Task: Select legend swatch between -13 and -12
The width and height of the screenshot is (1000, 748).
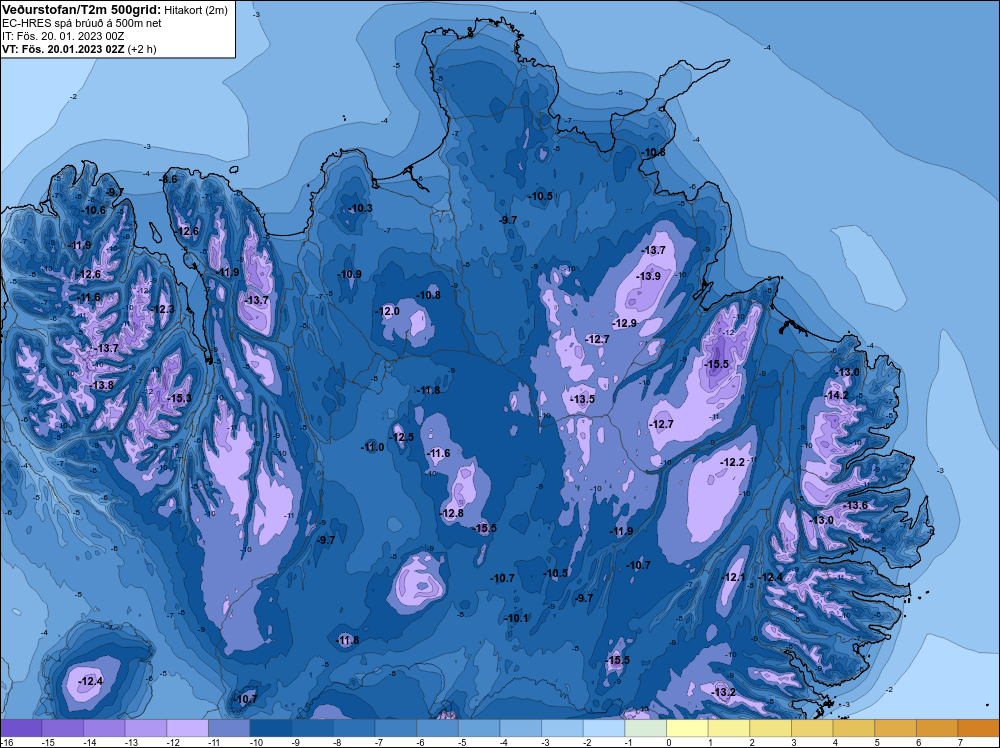Action: point(146,728)
